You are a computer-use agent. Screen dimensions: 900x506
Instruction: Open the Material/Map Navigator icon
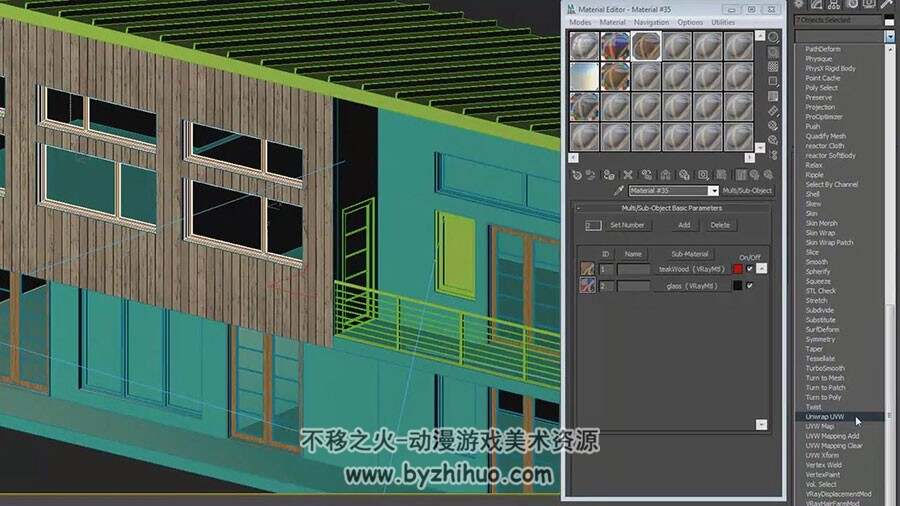[x=773, y=155]
